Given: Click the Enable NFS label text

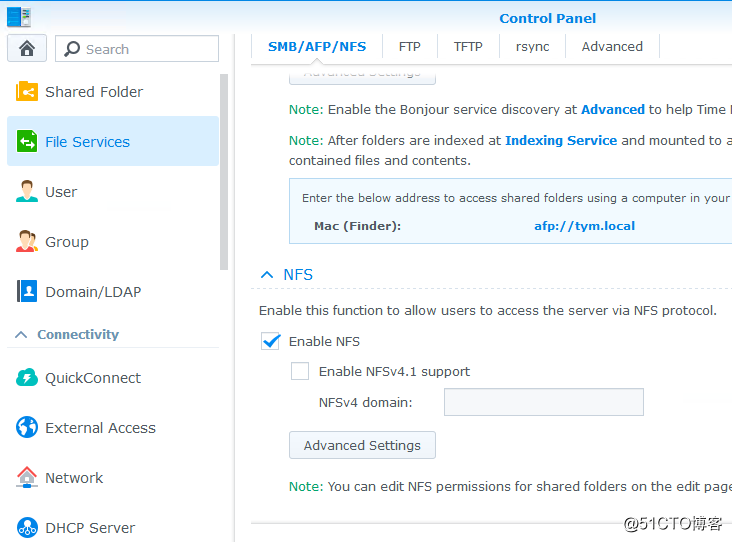Looking at the screenshot, I should click(324, 341).
